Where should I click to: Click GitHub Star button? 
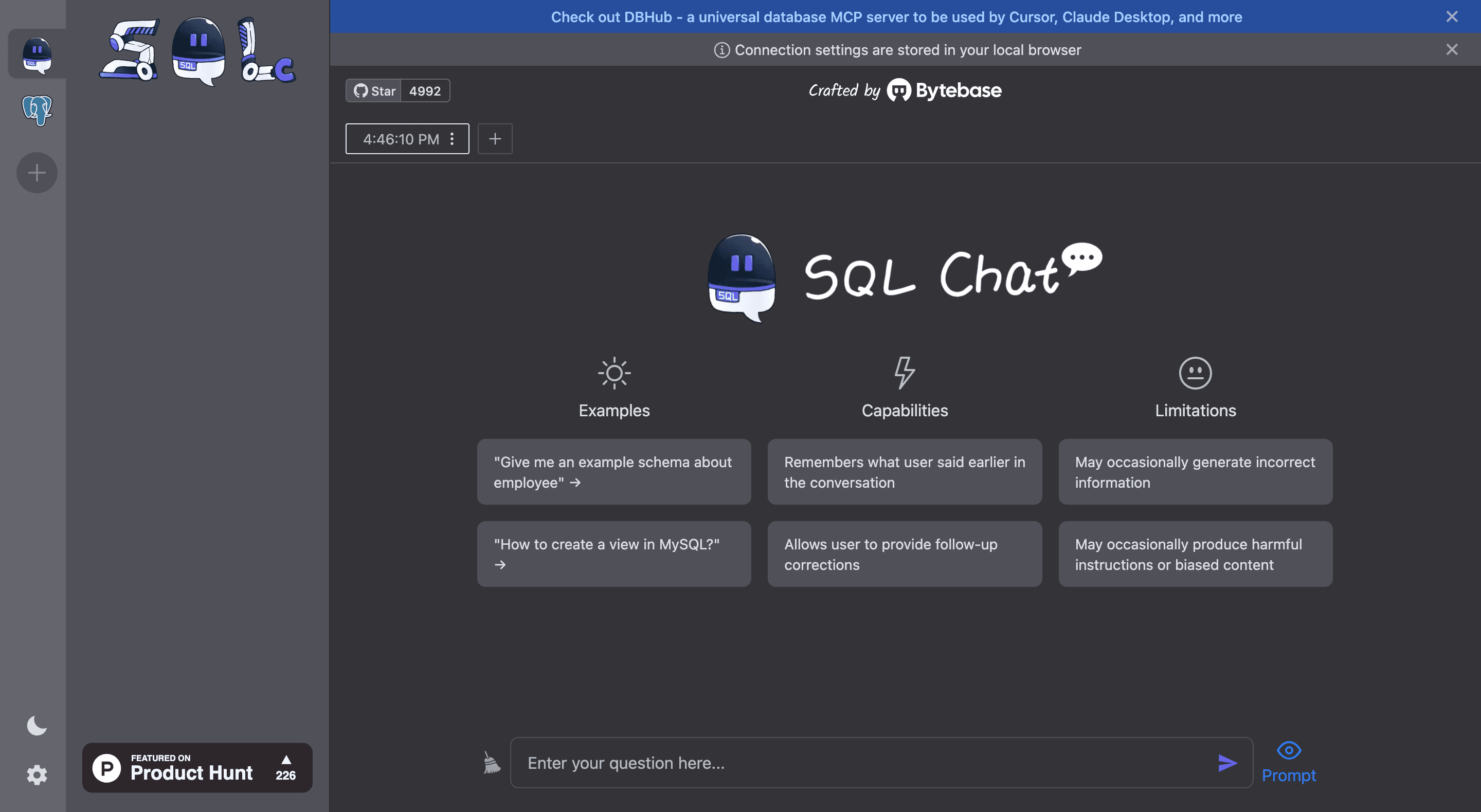point(374,91)
